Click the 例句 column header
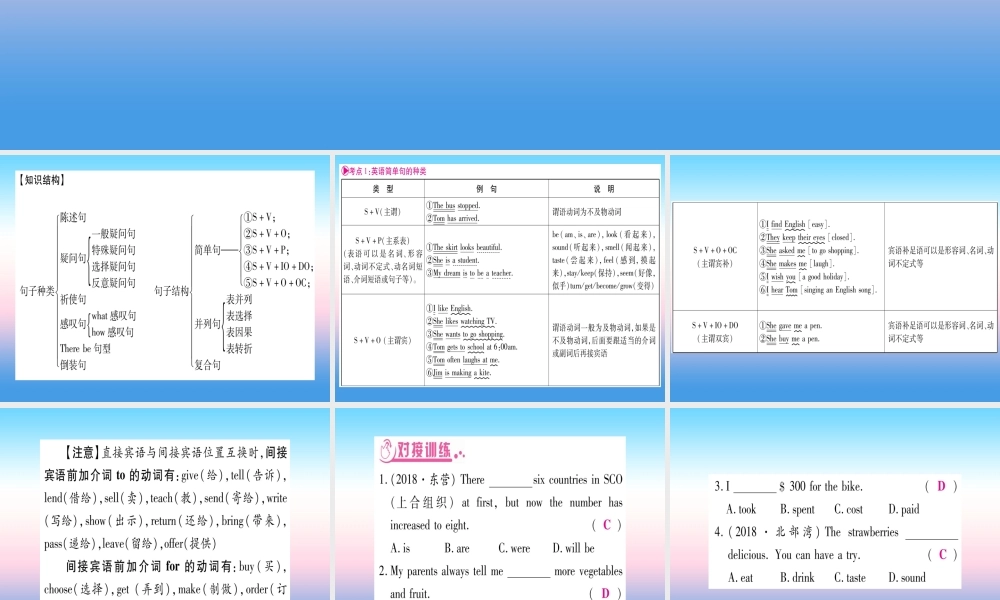Viewport: 1000px width, 600px height. click(486, 189)
